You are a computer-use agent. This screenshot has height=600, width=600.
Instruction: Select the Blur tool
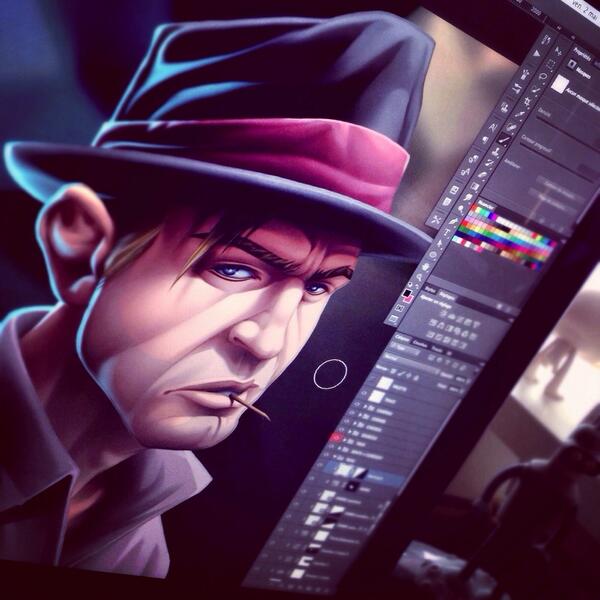click(x=468, y=197)
